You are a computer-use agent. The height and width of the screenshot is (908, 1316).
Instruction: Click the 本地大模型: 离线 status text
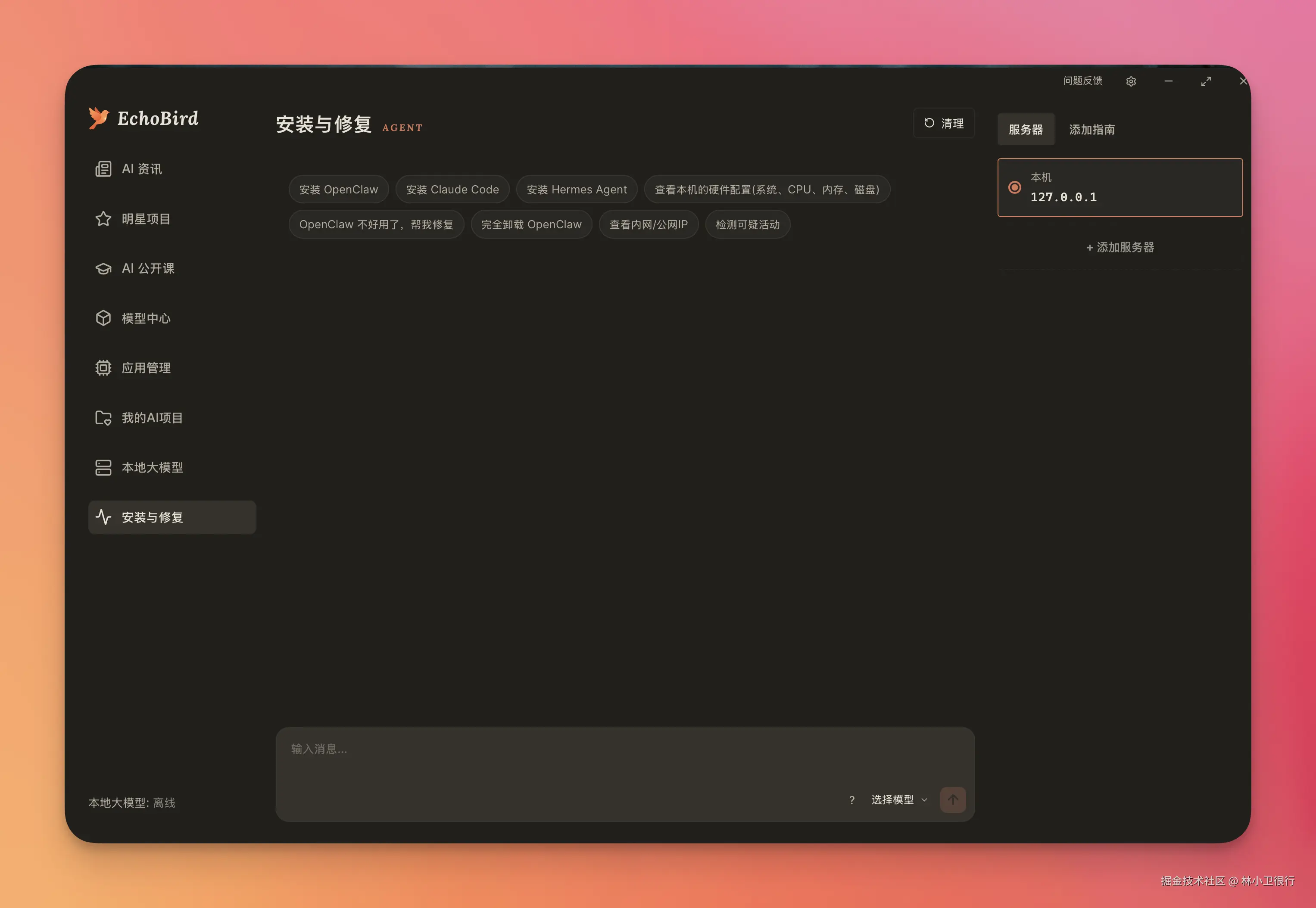132,803
